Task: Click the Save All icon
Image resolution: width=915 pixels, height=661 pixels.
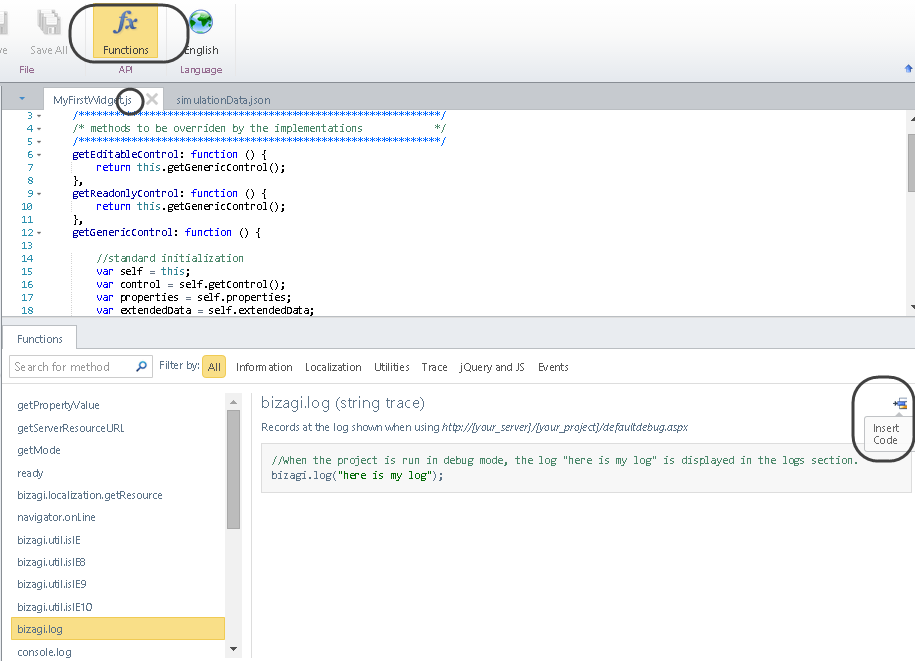Action: coord(49,23)
